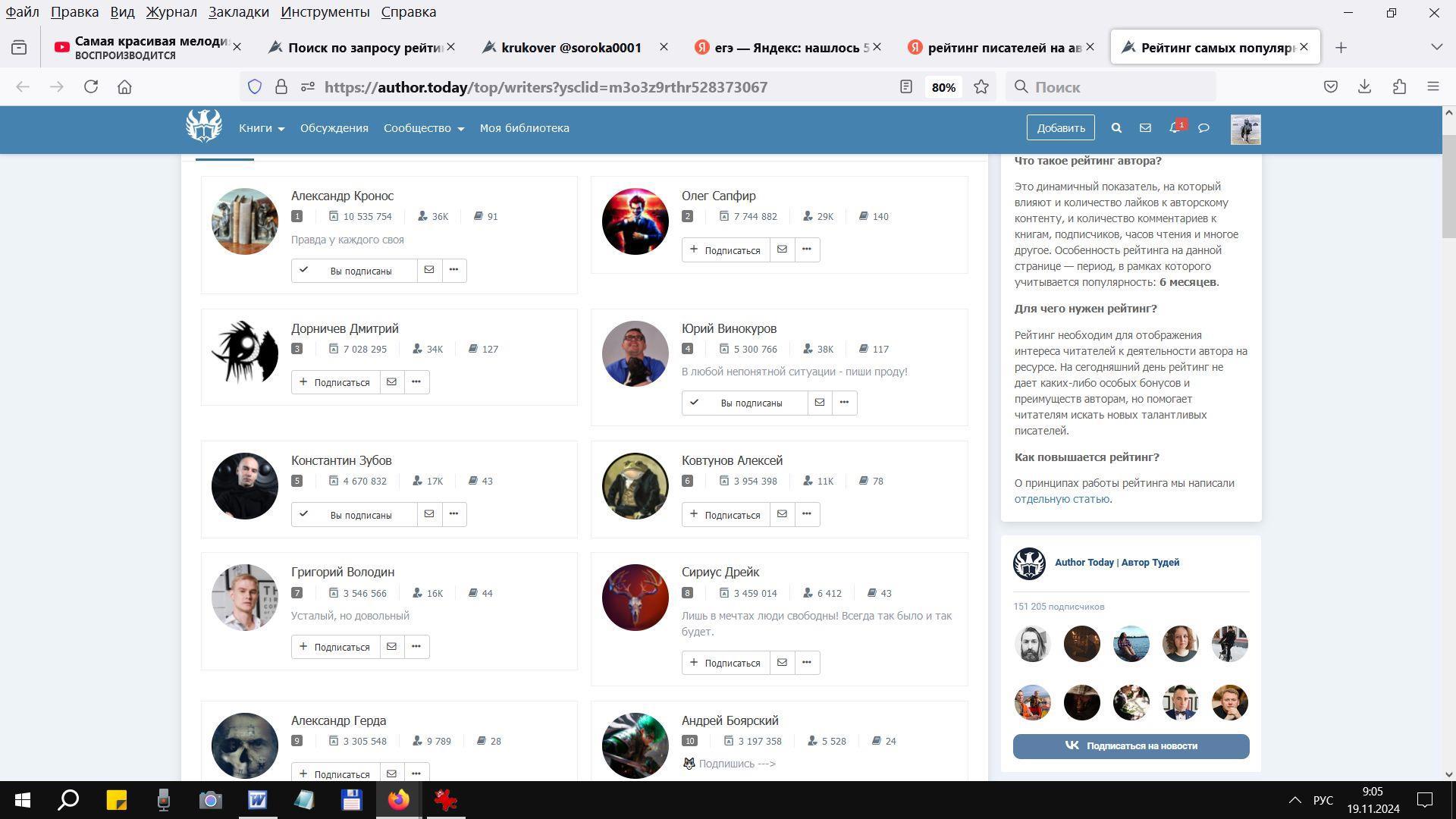The width and height of the screenshot is (1456, 819).
Task: Open the list all tabs chevron
Action: click(1436, 47)
